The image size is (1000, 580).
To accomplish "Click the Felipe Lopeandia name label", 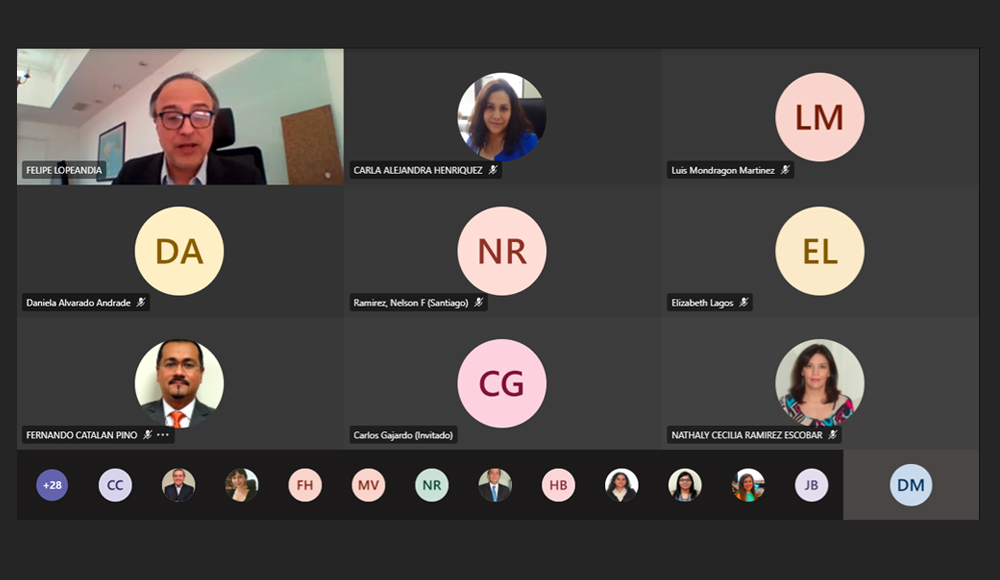I will 64,170.
